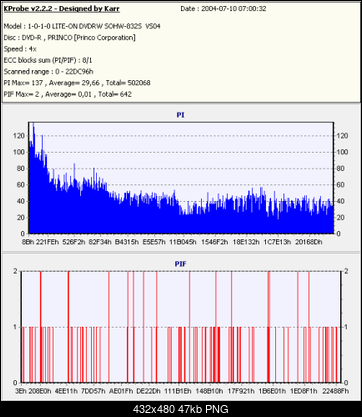Click the 7DD57h label on PIF axis
The width and height of the screenshot is (362, 417).
(x=93, y=391)
